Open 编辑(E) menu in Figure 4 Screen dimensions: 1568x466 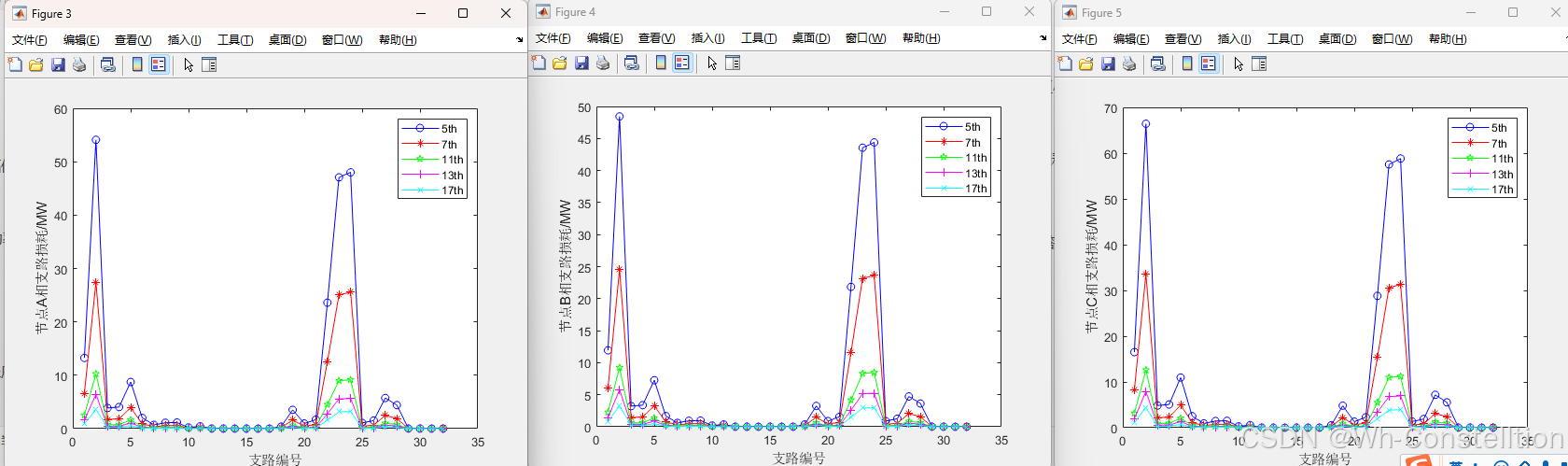pyautogui.click(x=605, y=38)
